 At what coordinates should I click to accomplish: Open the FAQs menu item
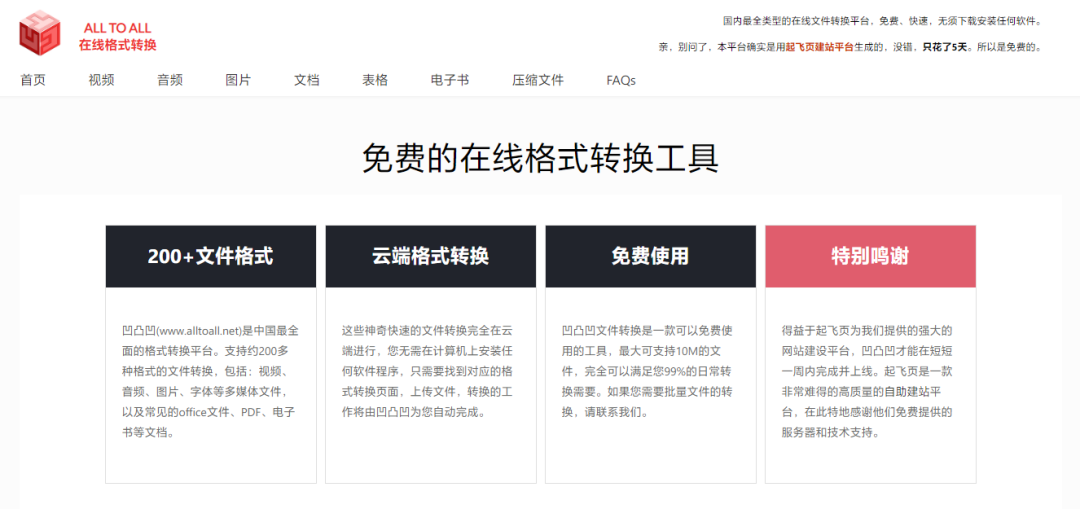point(621,81)
